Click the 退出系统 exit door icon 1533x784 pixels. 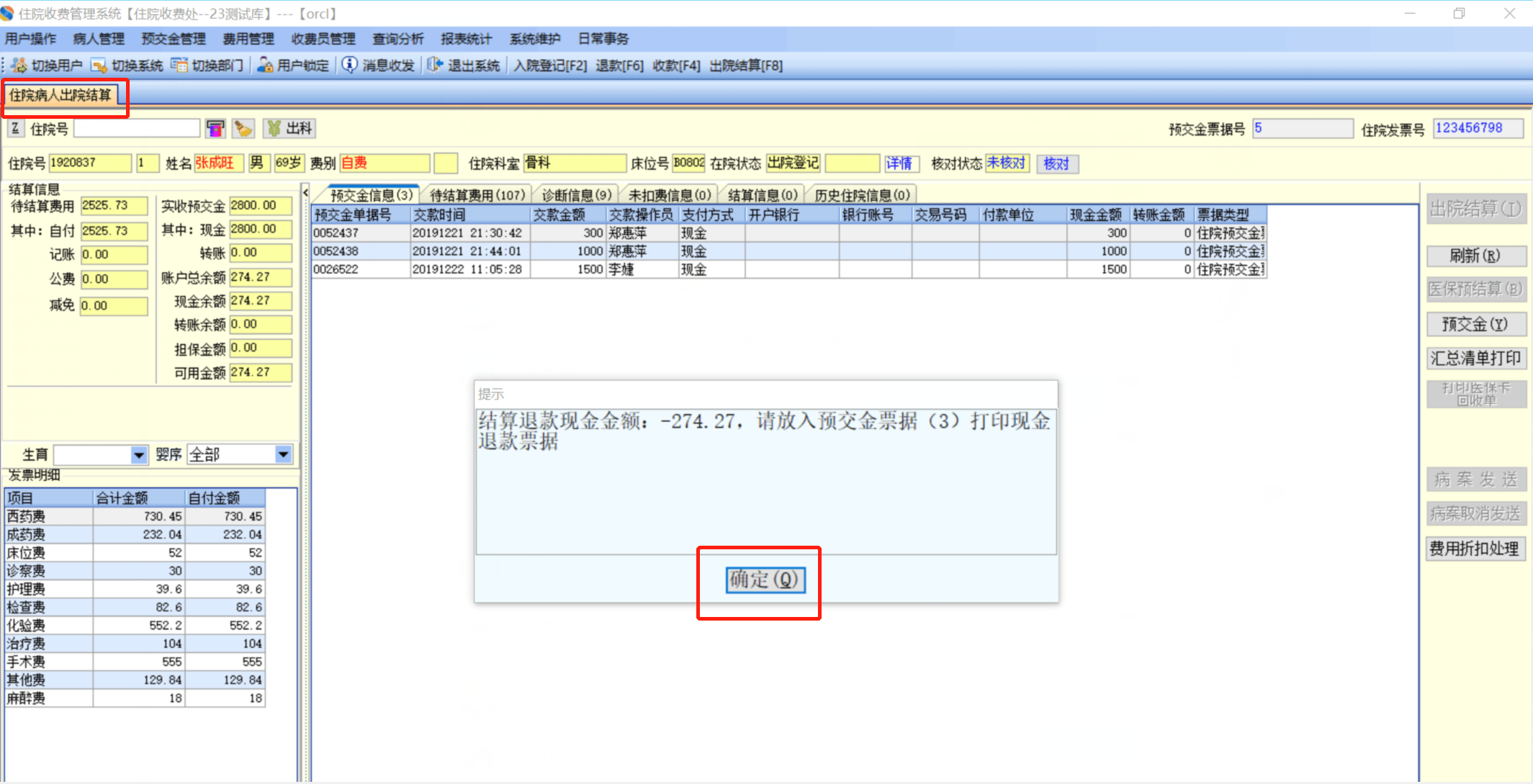(x=435, y=65)
